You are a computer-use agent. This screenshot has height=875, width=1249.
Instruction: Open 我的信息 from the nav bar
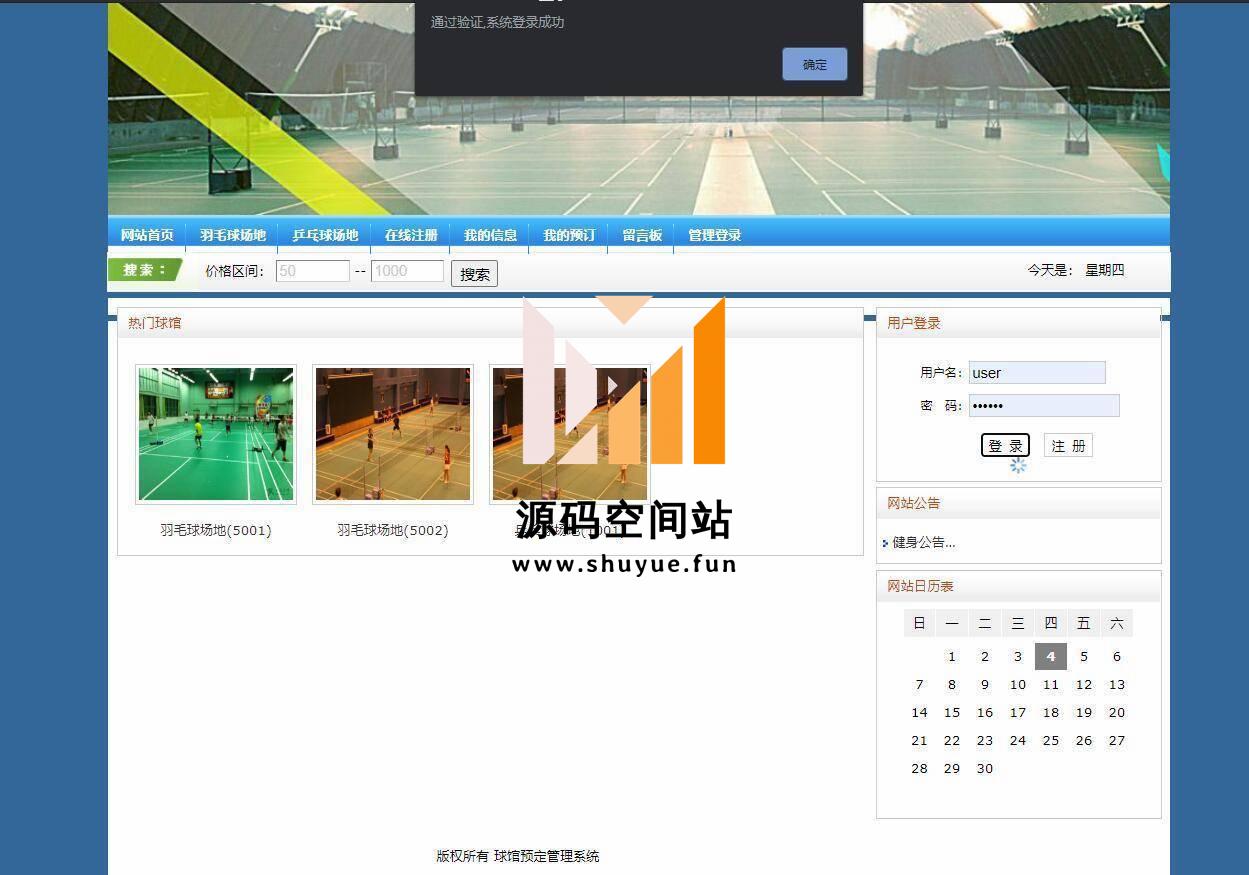[x=490, y=235]
